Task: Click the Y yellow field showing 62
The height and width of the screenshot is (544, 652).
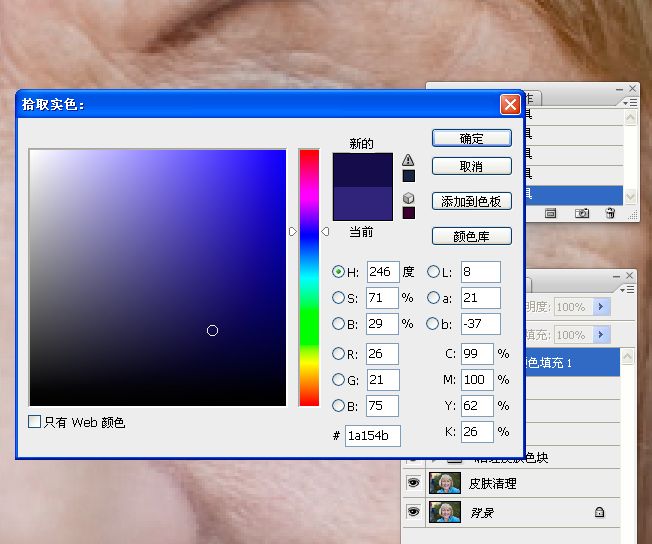Action: pos(477,406)
